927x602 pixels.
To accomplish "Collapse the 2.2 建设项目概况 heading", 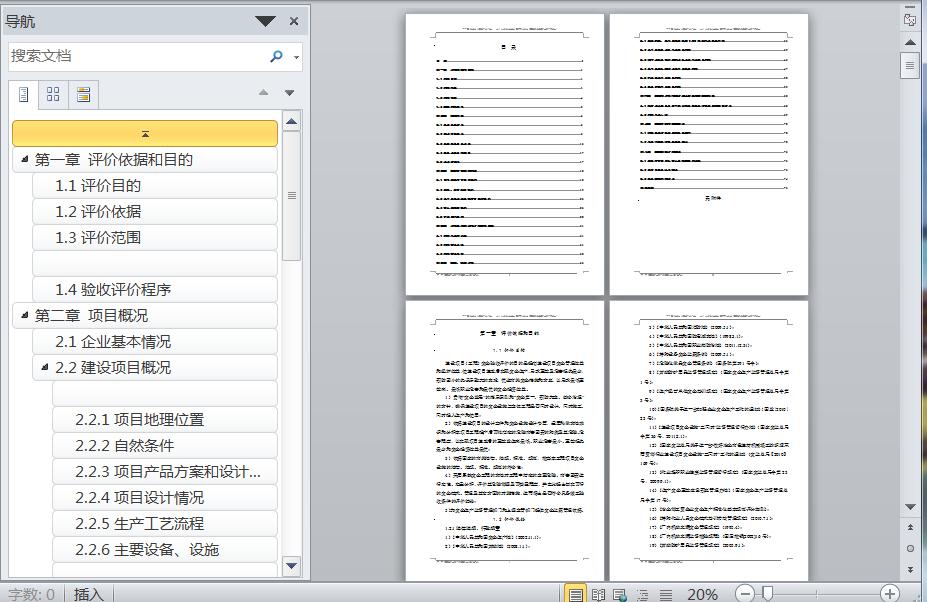I will pyautogui.click(x=44, y=368).
